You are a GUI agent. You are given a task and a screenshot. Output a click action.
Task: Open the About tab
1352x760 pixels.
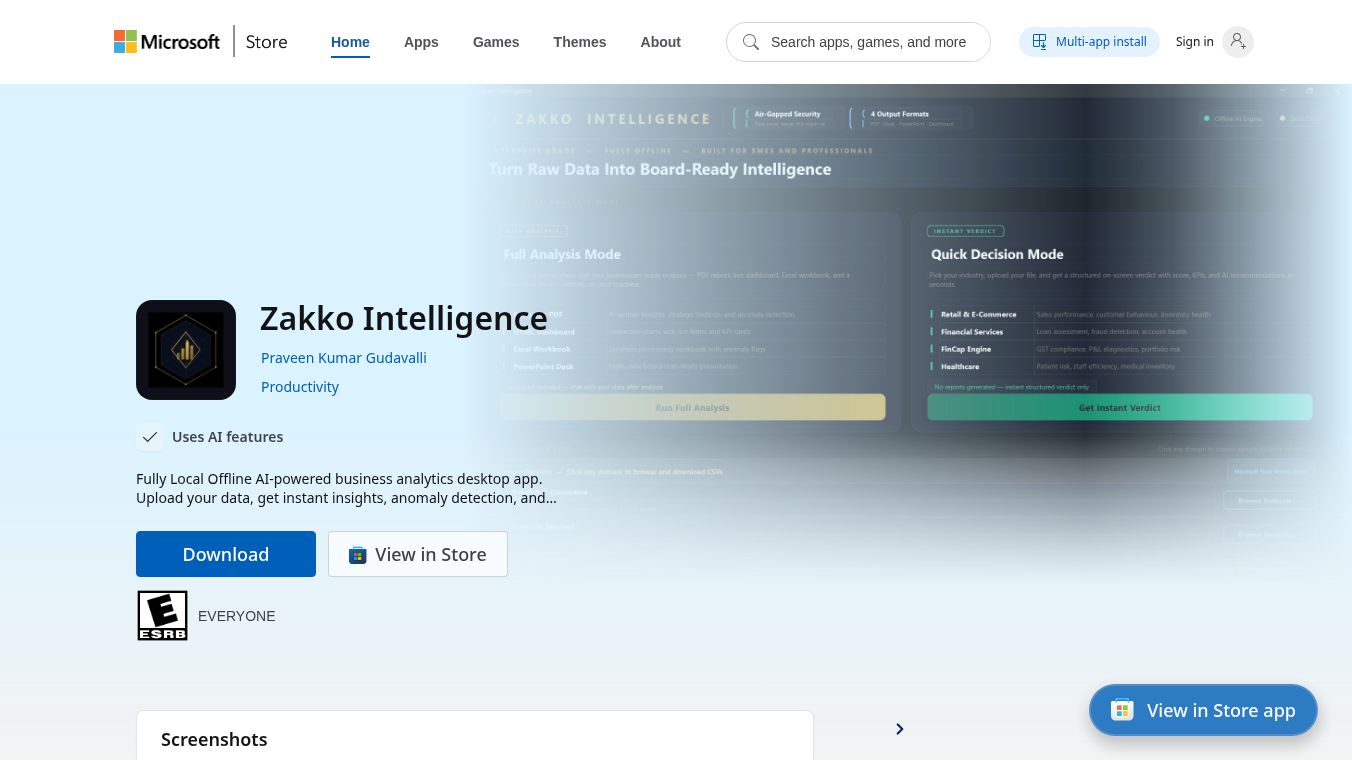point(660,42)
